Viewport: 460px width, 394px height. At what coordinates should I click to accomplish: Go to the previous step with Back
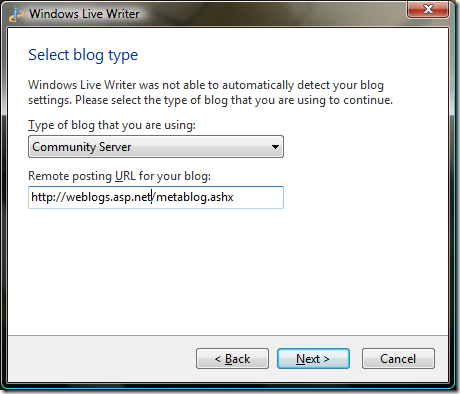pos(232,359)
